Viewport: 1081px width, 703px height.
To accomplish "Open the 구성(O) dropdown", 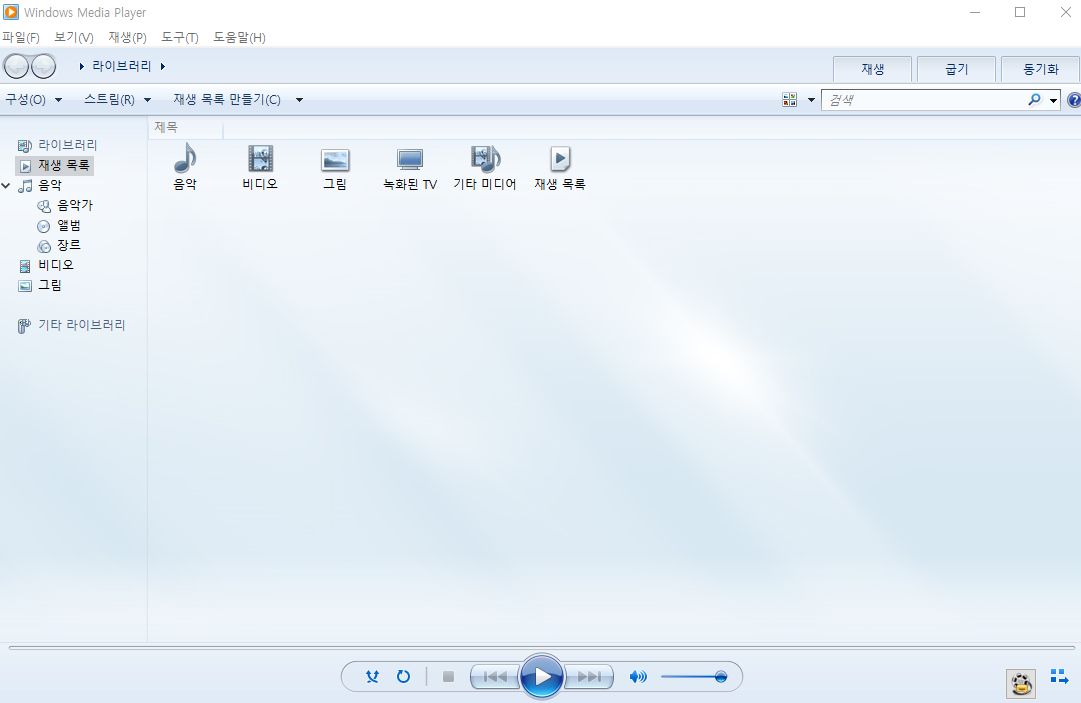I will (33, 99).
